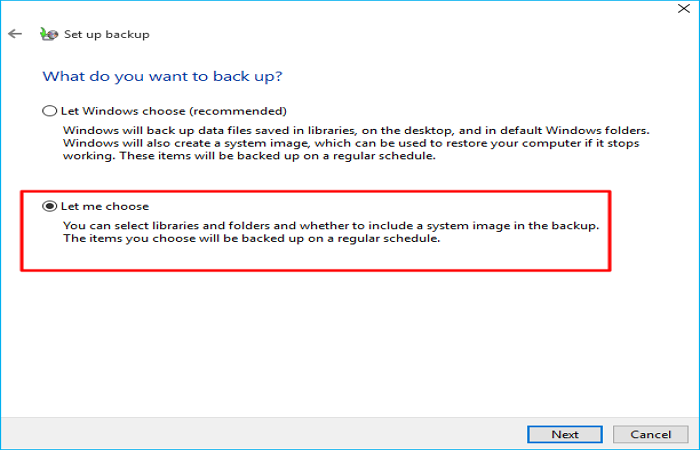This screenshot has height=450, width=700.
Task: Click the 'Let me choose' option label
Action: tap(104, 206)
